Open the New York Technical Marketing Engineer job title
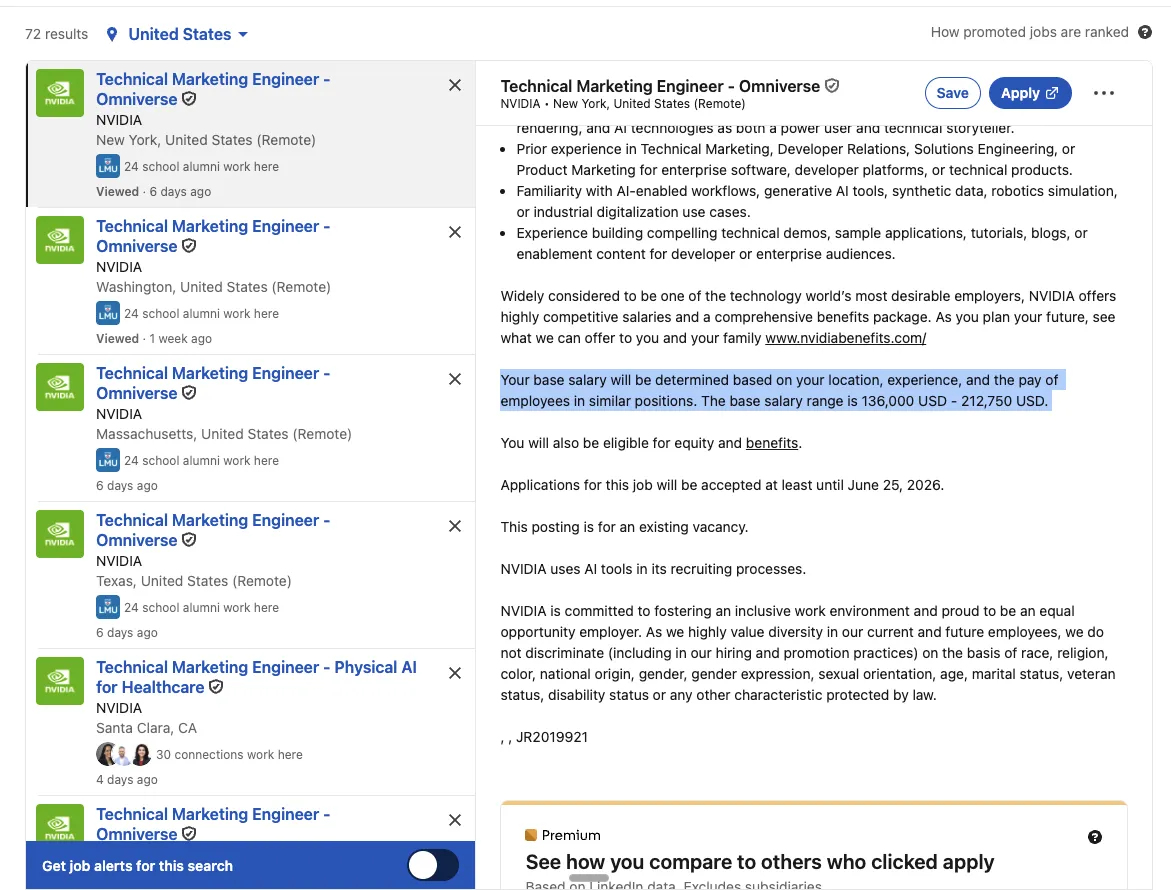The height and width of the screenshot is (890, 1171). tap(213, 89)
